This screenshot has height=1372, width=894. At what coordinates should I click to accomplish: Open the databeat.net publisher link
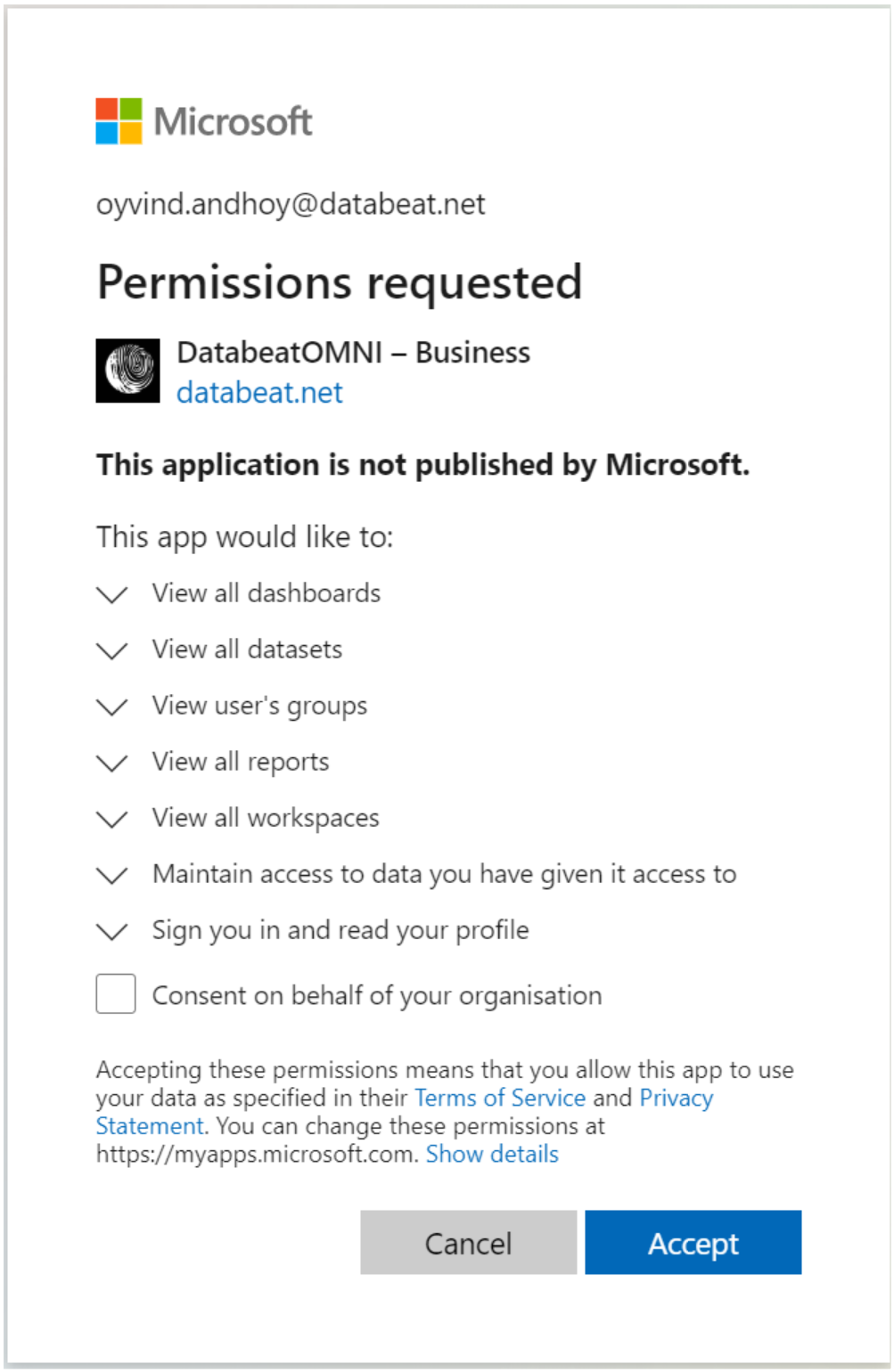[x=259, y=393]
